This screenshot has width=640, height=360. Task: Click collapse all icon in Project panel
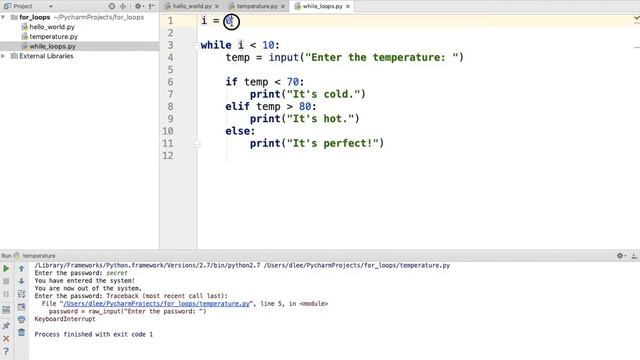point(123,6)
